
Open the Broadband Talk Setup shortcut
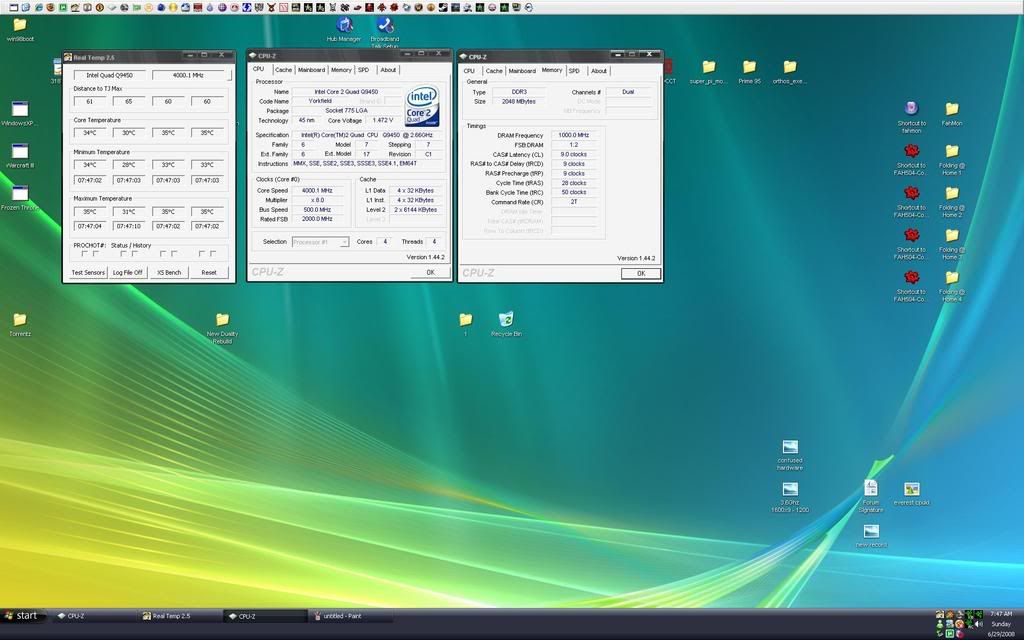coord(385,33)
